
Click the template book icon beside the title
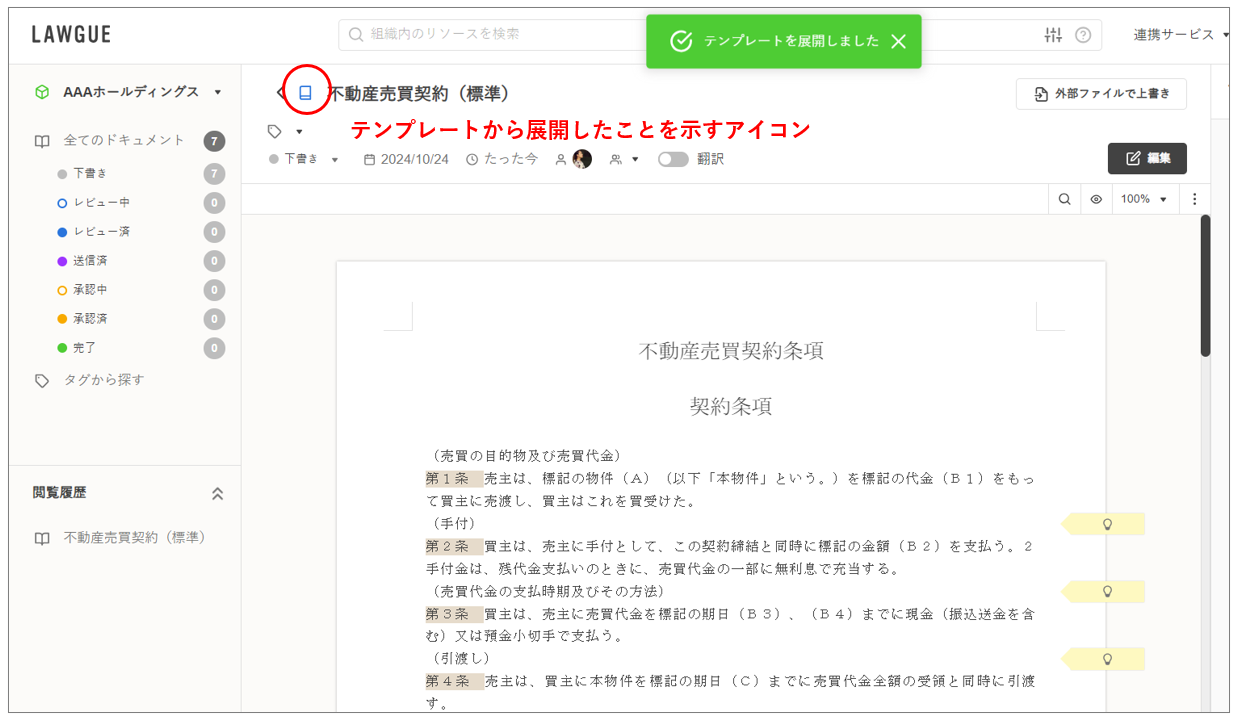point(306,93)
